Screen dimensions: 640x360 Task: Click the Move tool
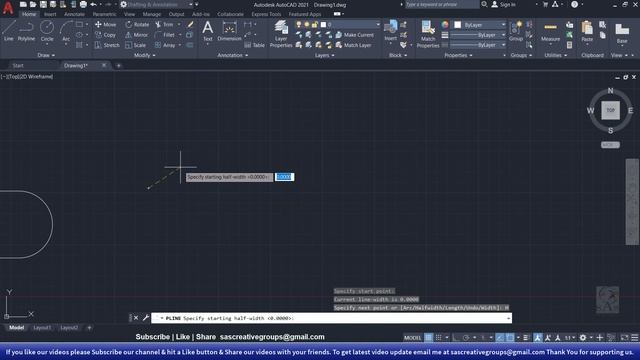105,24
